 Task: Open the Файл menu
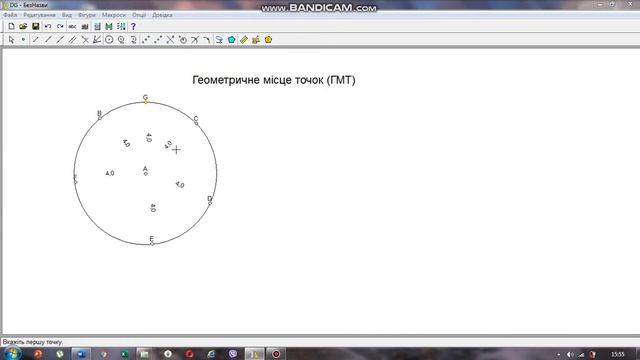(x=10, y=15)
